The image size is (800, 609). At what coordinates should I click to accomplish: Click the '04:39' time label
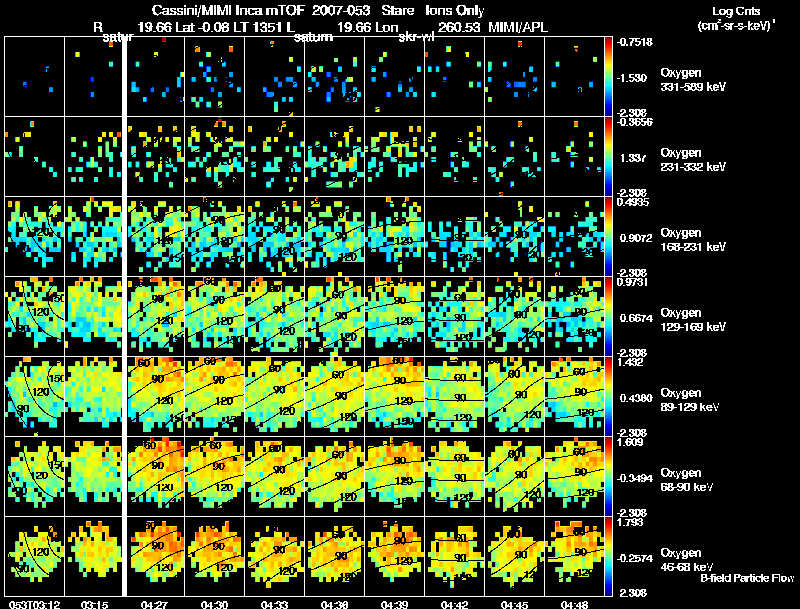click(x=394, y=604)
